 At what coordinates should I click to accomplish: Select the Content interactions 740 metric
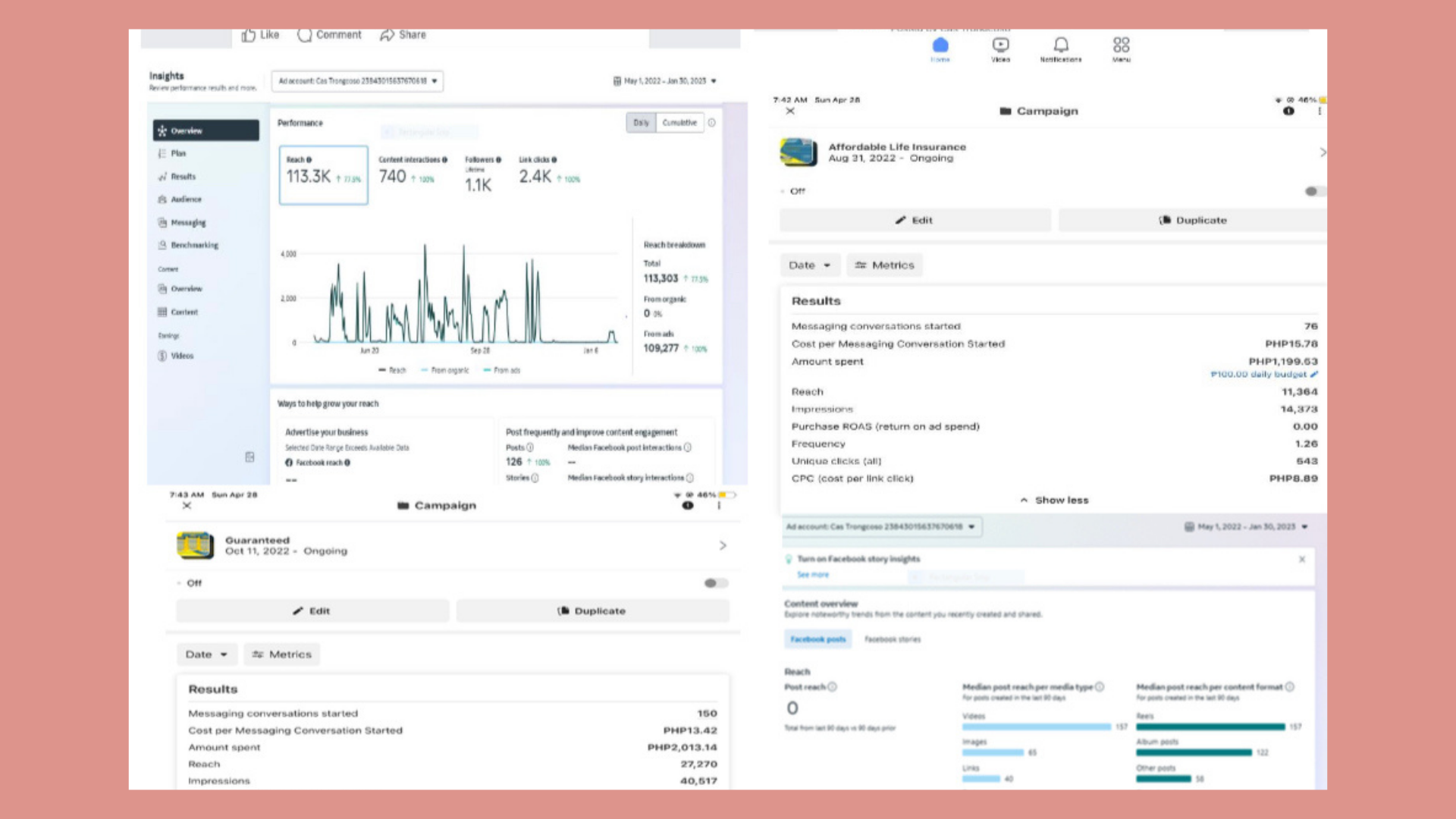coord(412,172)
